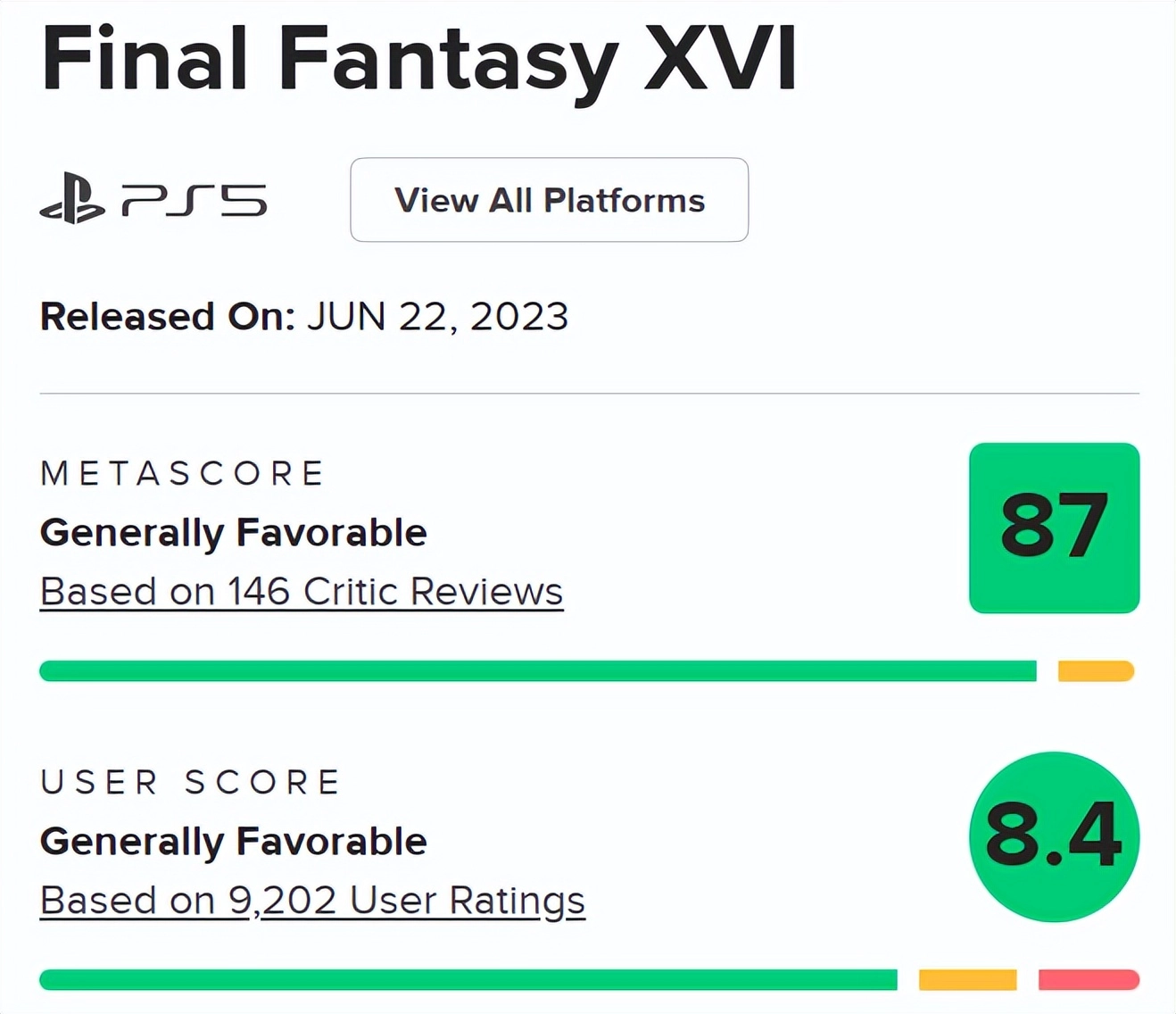Select yellow mixed segment of critic bar
1176x1014 pixels.
(1096, 671)
